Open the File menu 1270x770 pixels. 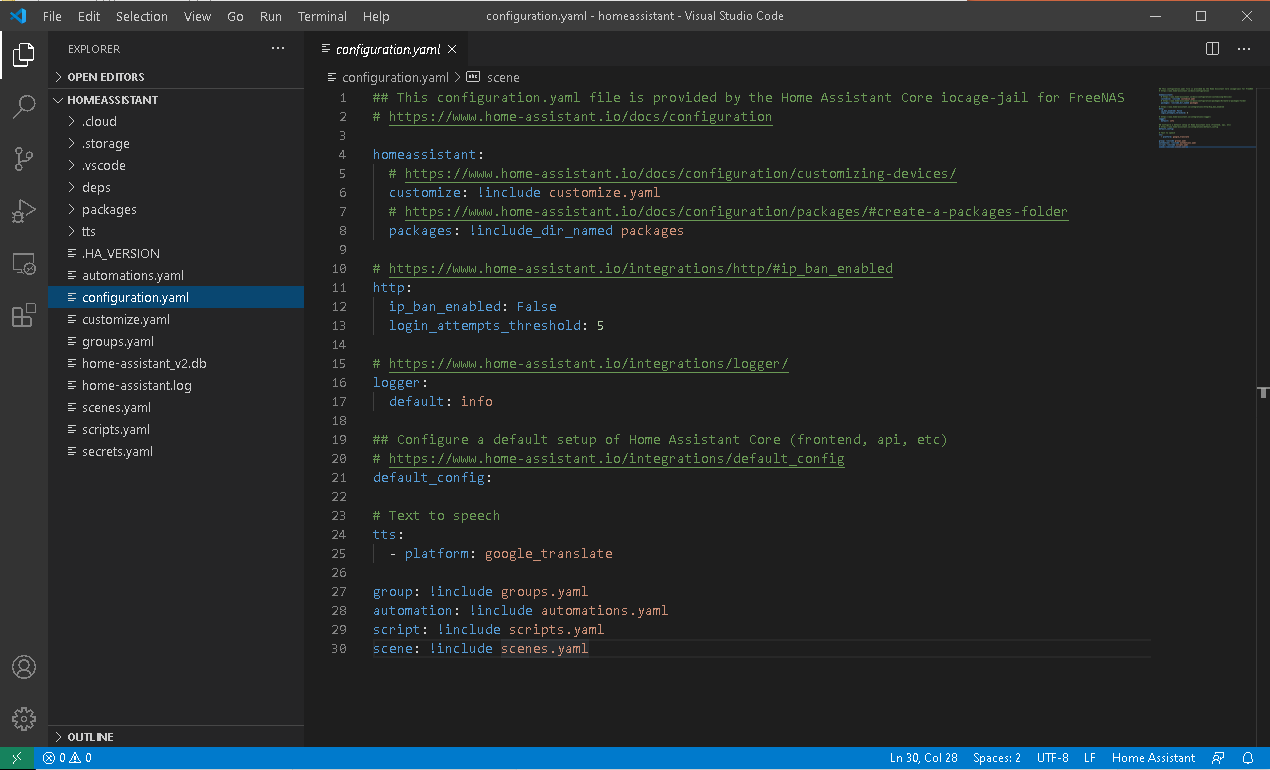pos(52,16)
